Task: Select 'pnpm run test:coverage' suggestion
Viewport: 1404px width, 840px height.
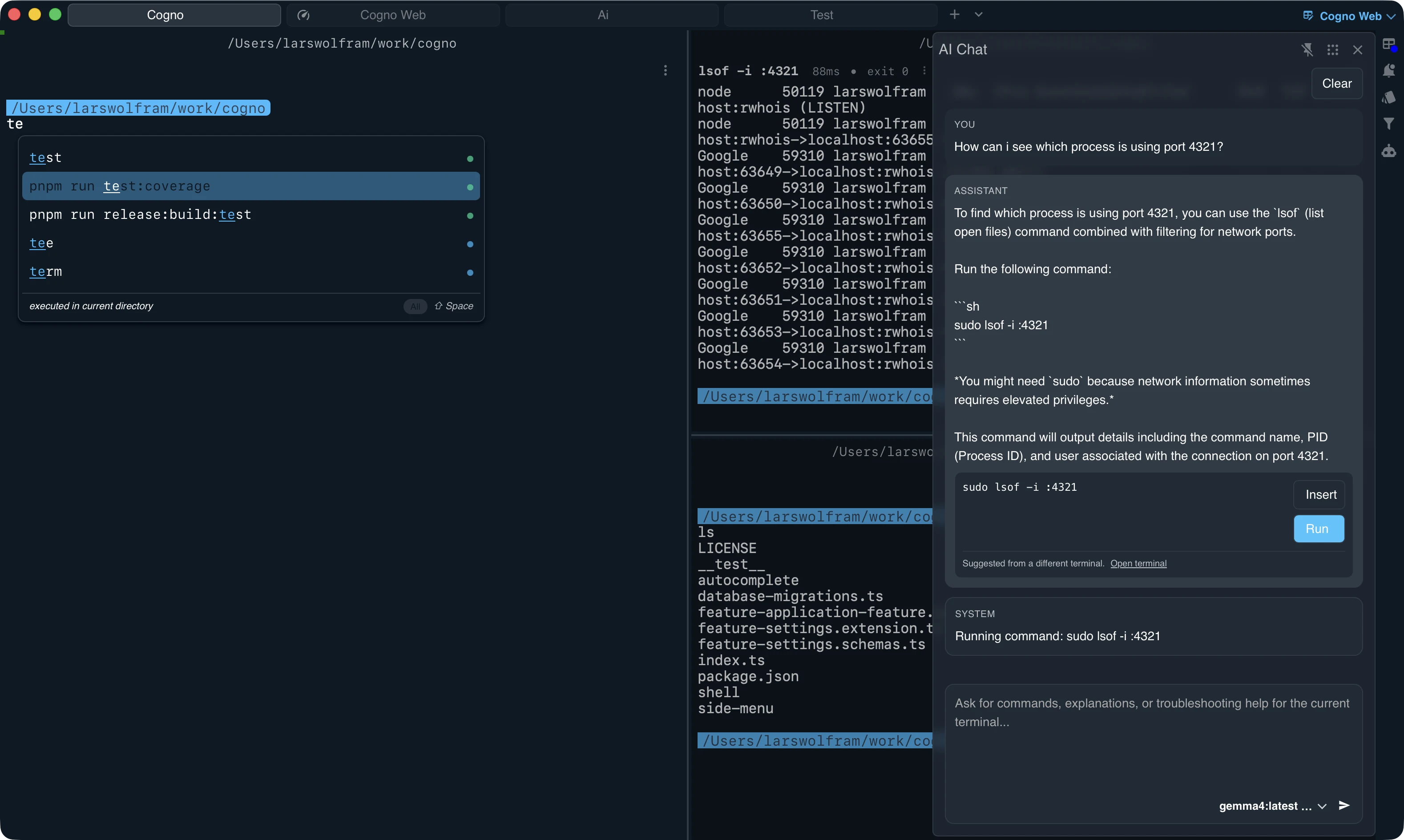Action: click(251, 186)
